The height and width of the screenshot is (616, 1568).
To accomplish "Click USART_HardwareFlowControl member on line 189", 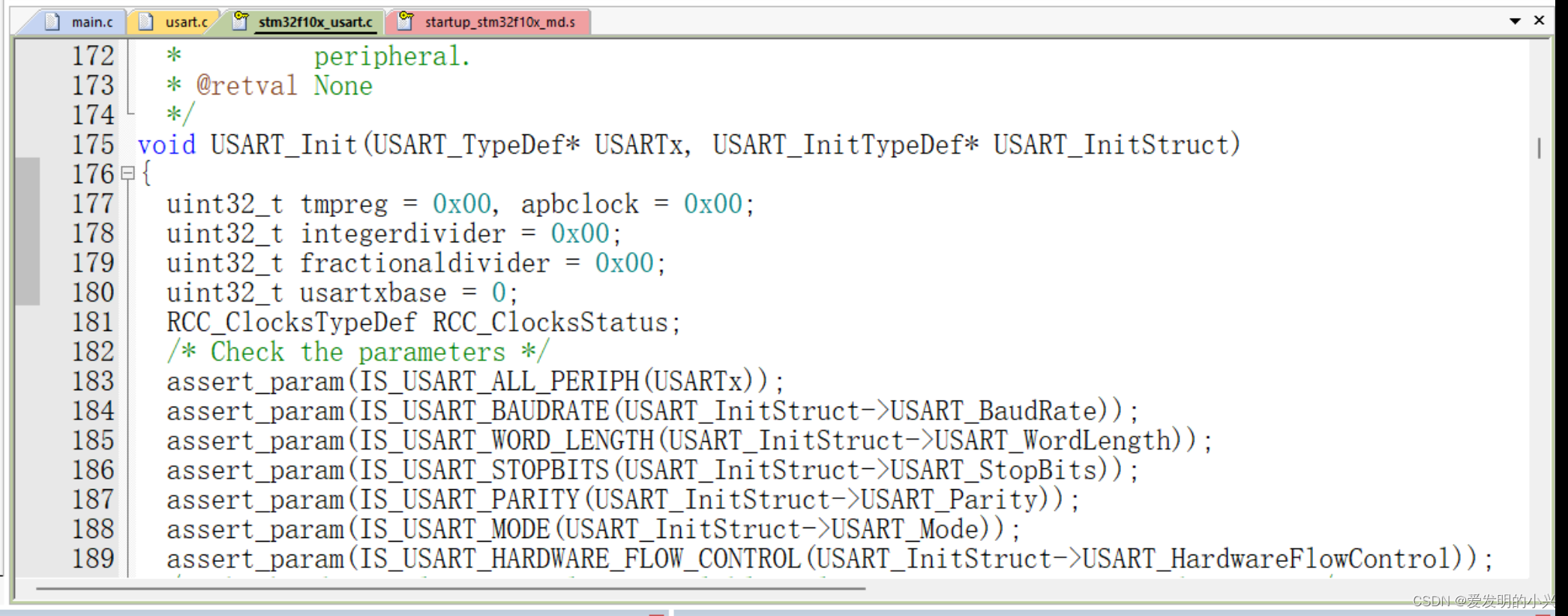I will (1267, 559).
